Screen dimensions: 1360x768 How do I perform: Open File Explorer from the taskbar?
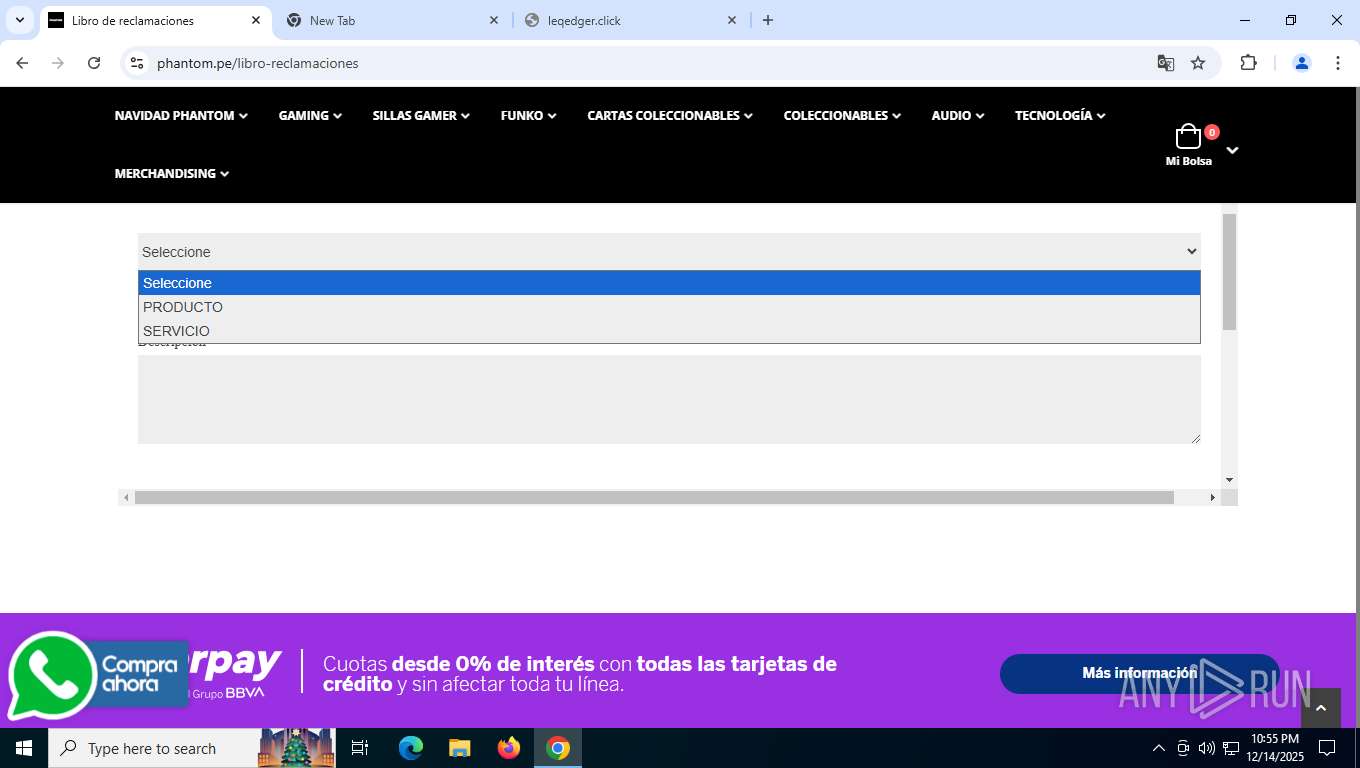point(460,748)
